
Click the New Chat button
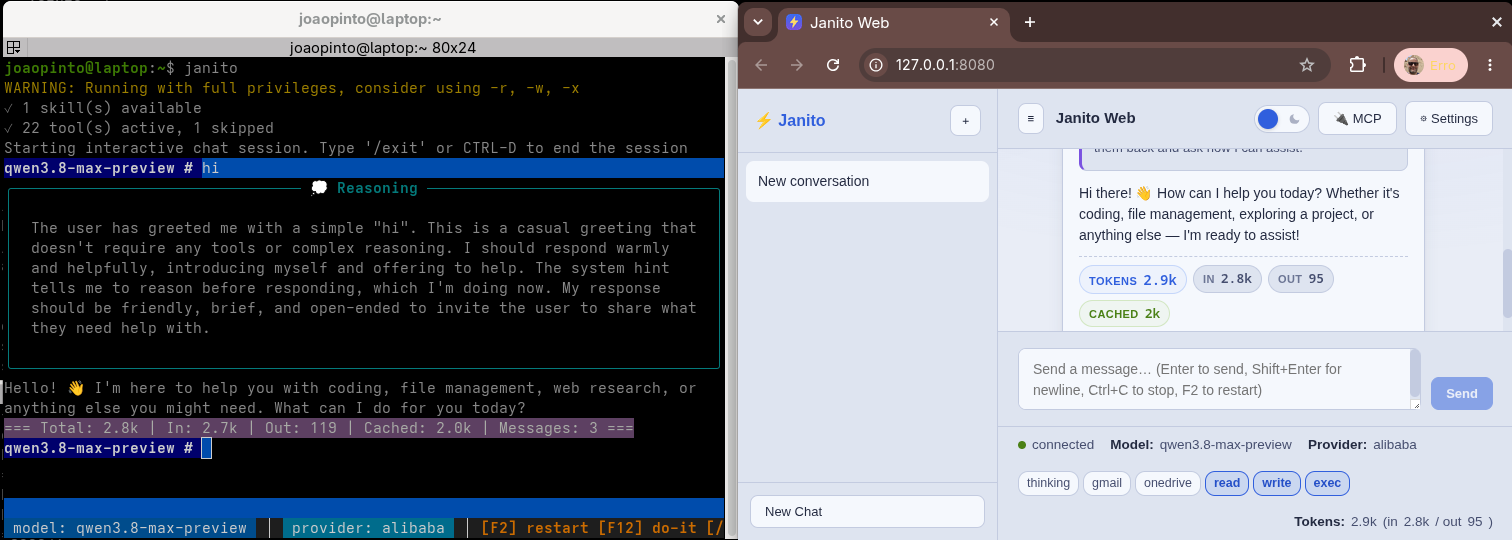(x=867, y=511)
